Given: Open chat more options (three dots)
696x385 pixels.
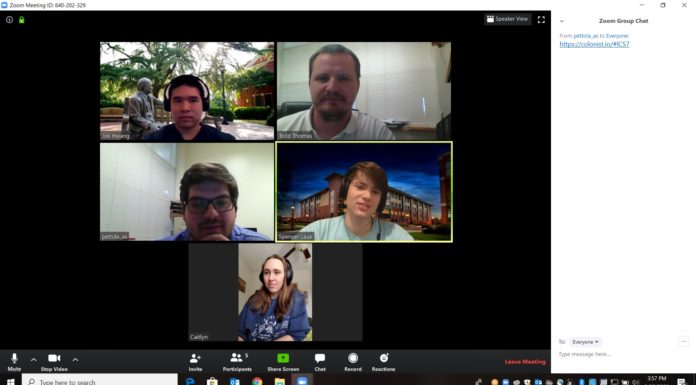Looking at the screenshot, I should click(x=683, y=341).
